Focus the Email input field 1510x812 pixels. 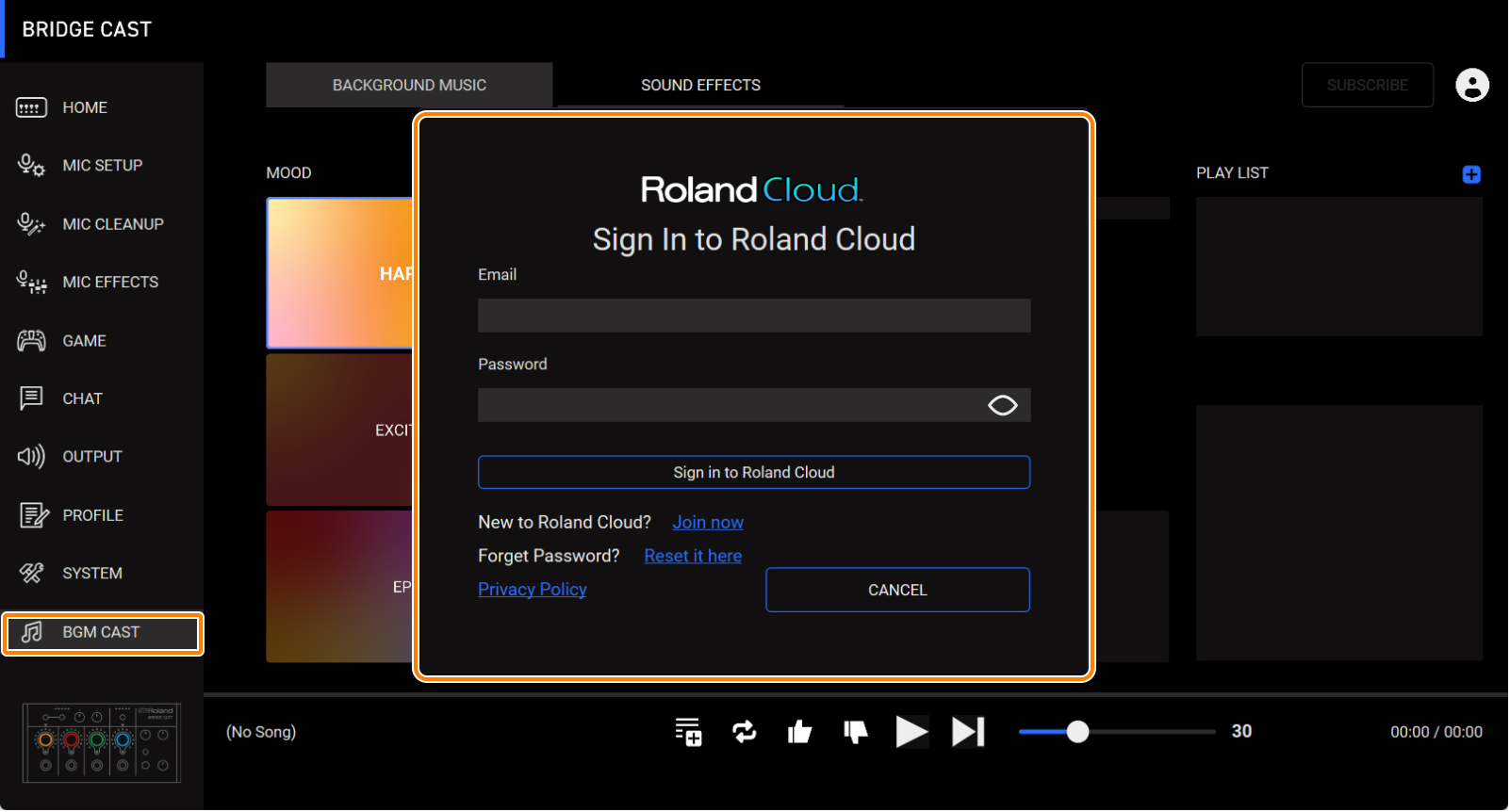point(753,316)
